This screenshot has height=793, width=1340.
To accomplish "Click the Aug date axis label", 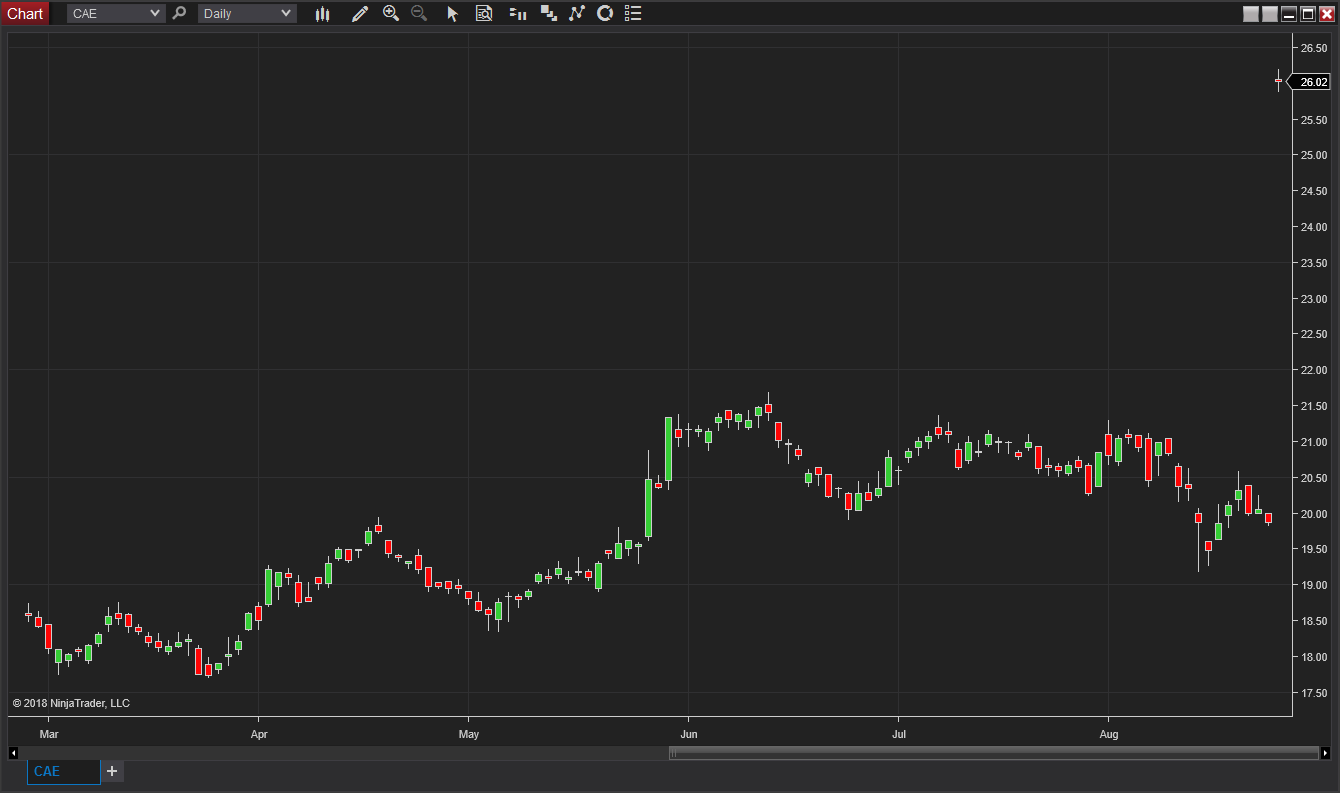I will 1108,735.
